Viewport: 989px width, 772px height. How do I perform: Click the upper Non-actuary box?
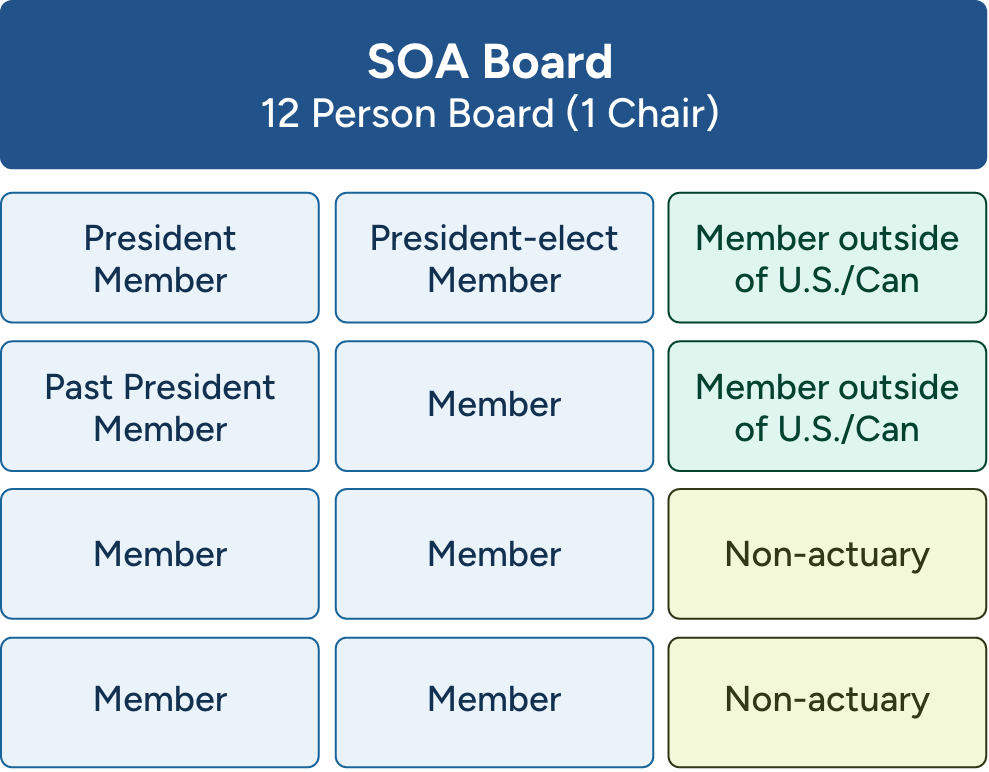(827, 554)
